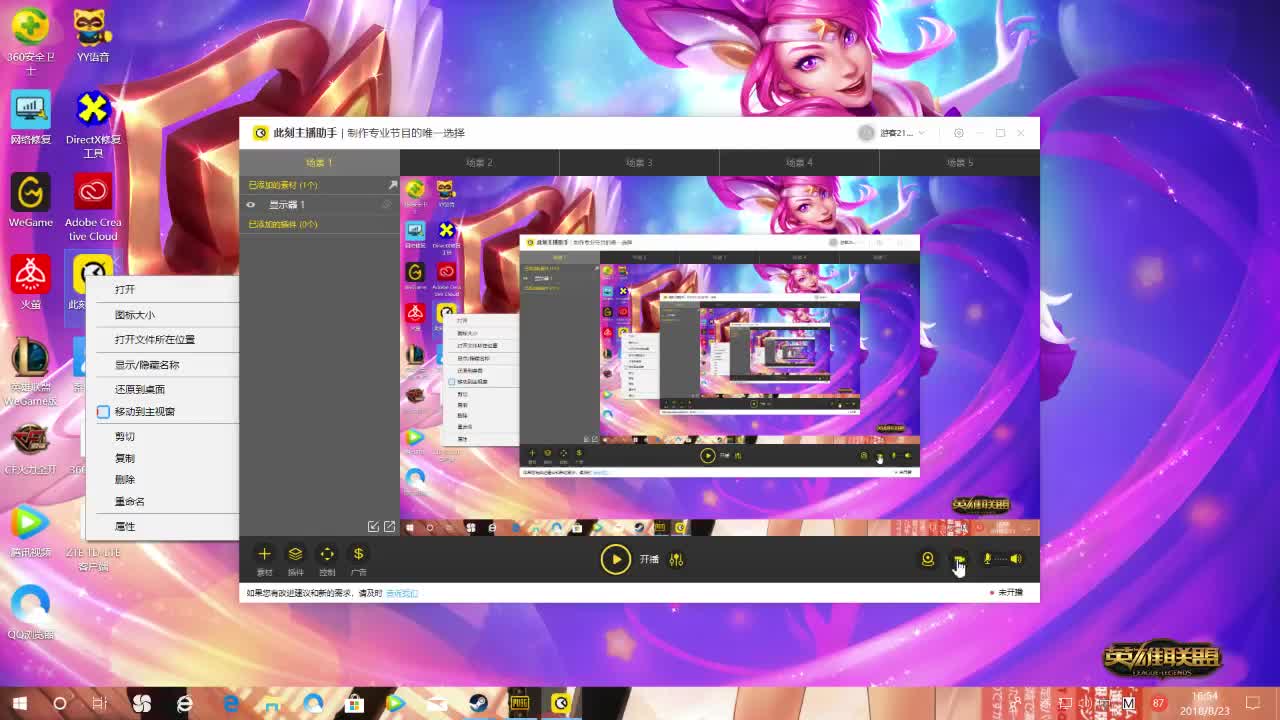Open PUBG from the taskbar
The image size is (1280, 720).
click(x=519, y=703)
